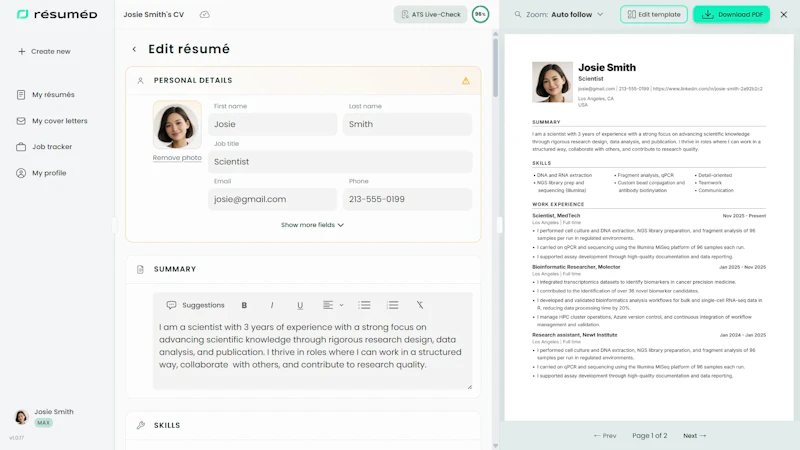Insert a numbered list
Viewport: 800px width, 450px height.
[392, 305]
